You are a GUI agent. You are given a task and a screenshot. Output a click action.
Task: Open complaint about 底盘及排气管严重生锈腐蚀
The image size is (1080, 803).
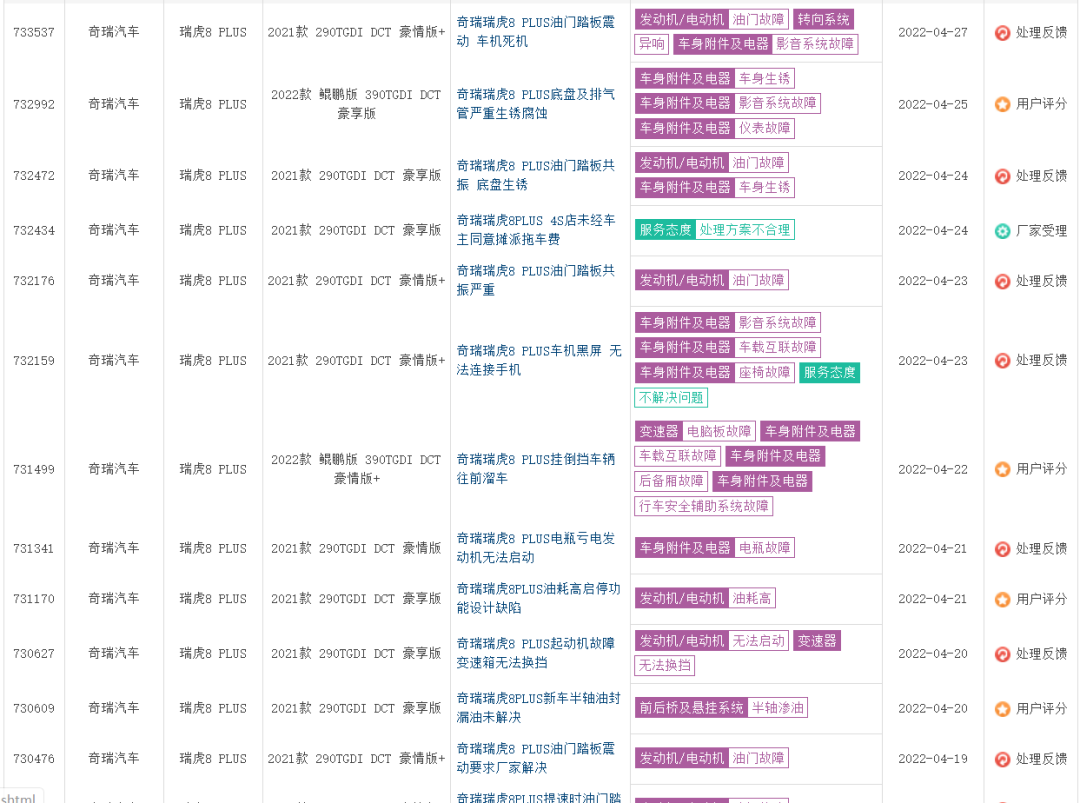coord(535,104)
